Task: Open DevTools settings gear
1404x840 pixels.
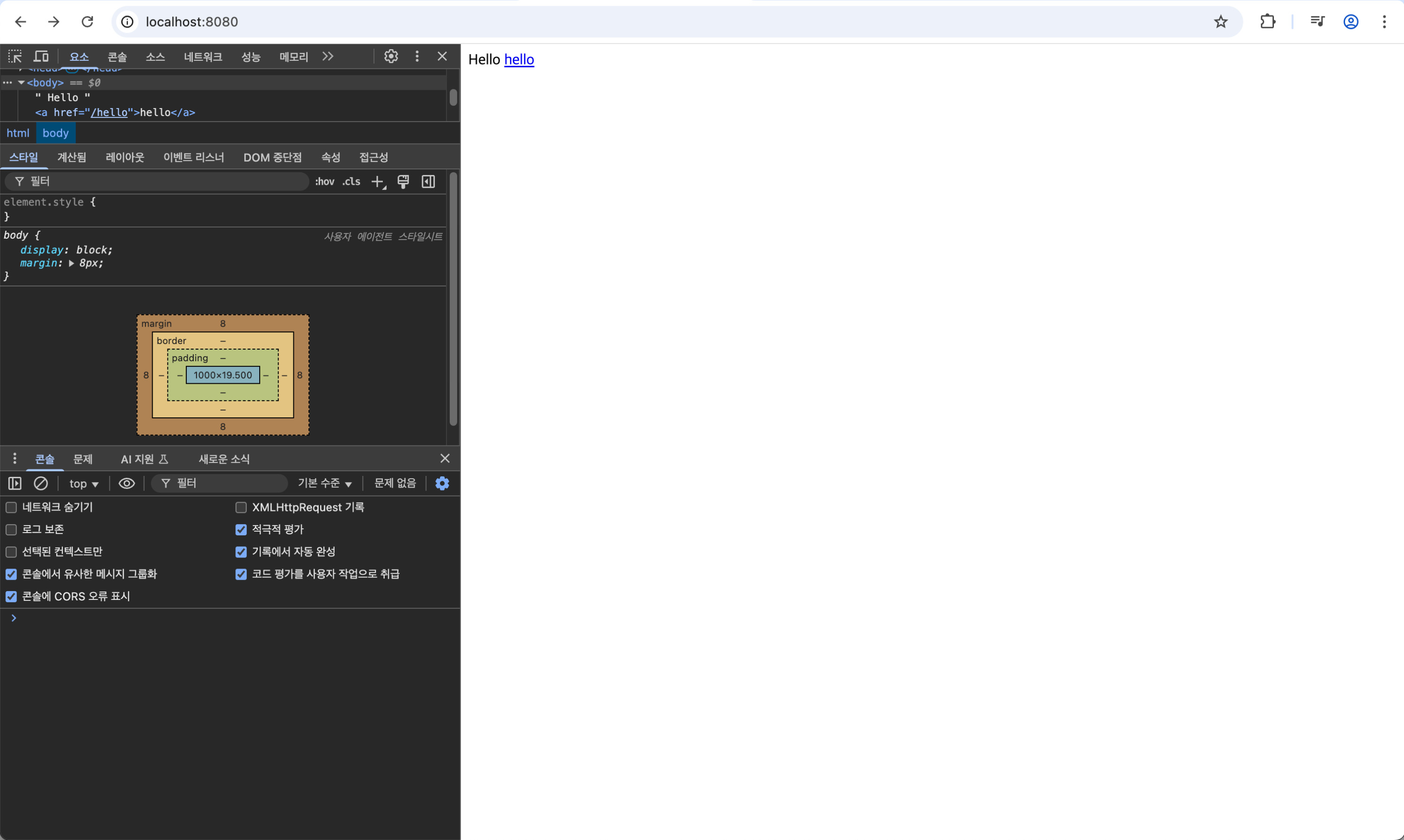Action: 391,56
